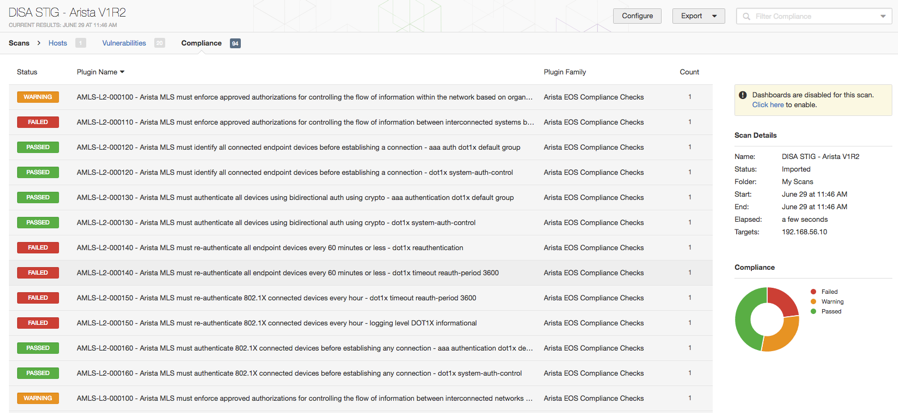The width and height of the screenshot is (898, 413).
Task: Click the red Failed segment of the donut chart
Action: 784,300
